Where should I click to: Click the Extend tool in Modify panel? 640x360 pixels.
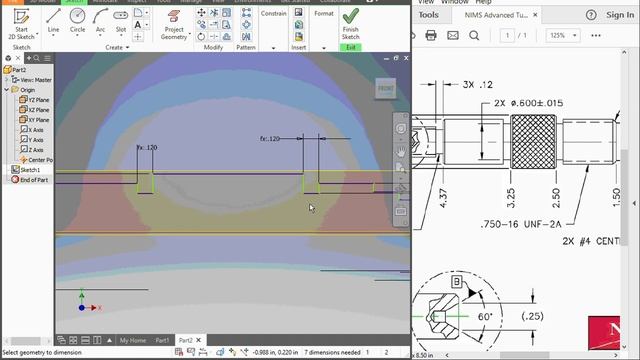214,24
